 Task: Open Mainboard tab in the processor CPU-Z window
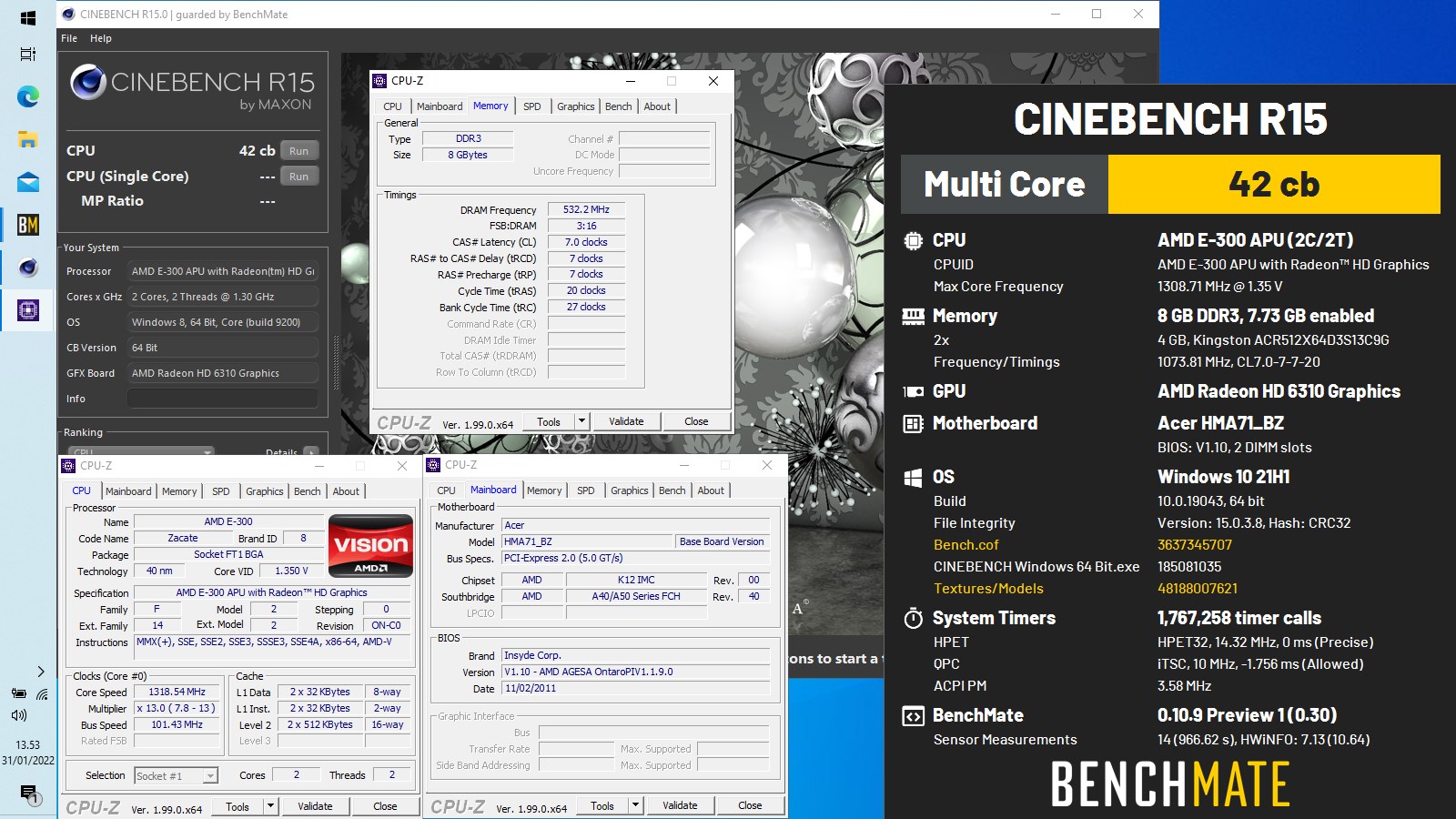click(128, 491)
